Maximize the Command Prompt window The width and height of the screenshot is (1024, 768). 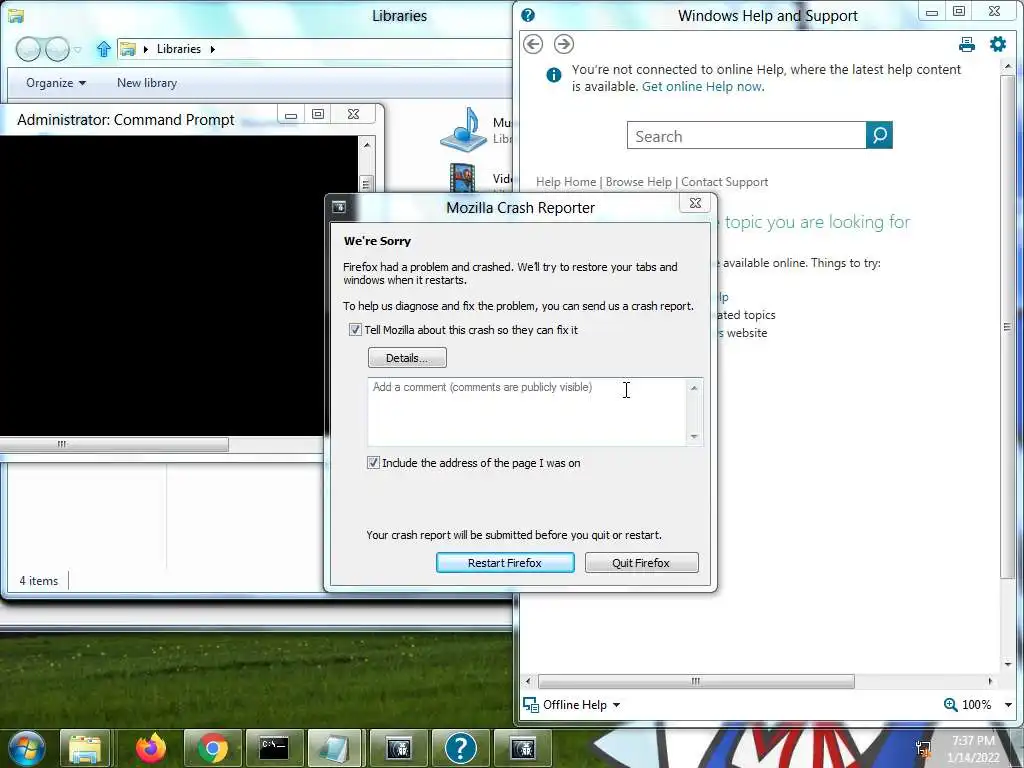318,114
